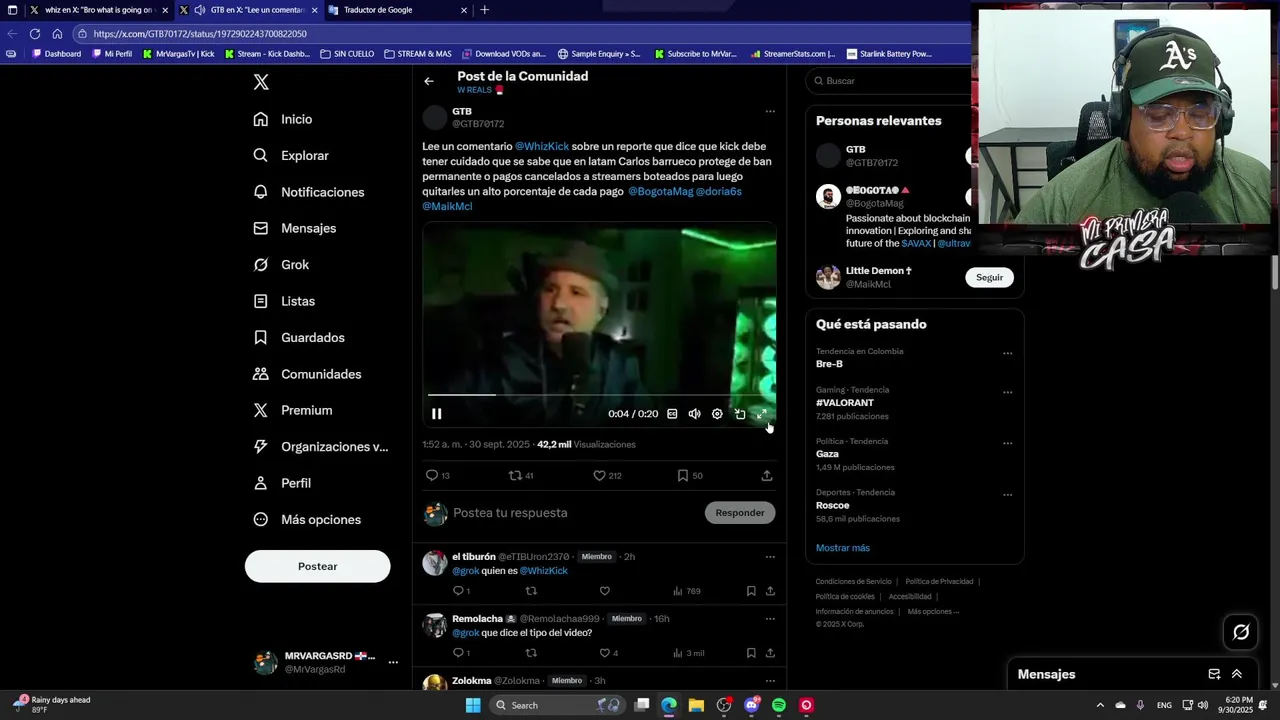Click the Responder button
This screenshot has width=1280, height=720.
[740, 513]
